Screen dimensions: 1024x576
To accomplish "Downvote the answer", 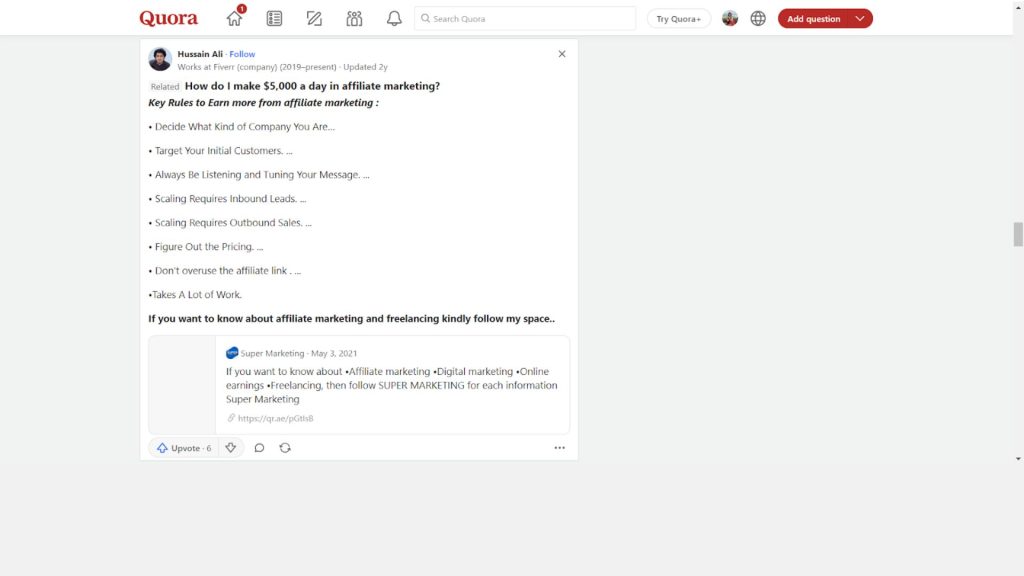I will pos(231,448).
